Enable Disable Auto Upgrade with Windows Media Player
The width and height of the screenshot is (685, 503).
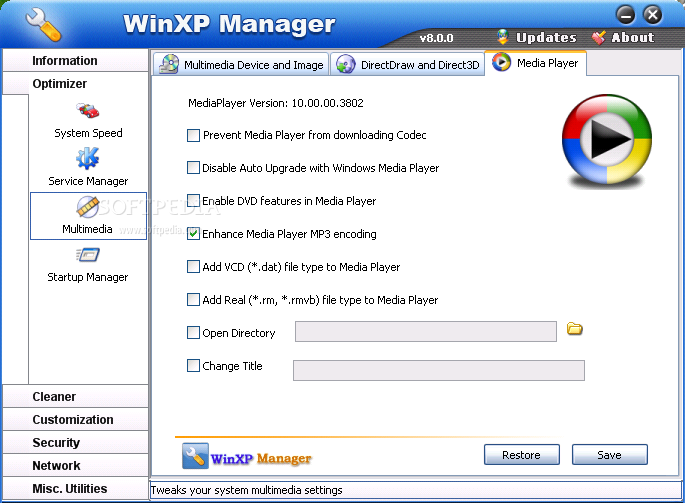pyautogui.click(x=193, y=168)
